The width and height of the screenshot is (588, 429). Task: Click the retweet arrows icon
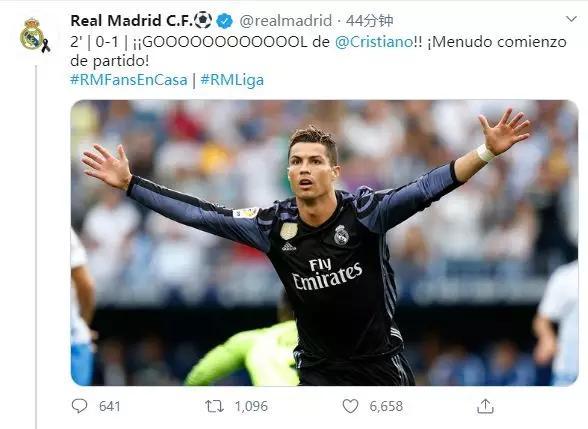click(214, 406)
